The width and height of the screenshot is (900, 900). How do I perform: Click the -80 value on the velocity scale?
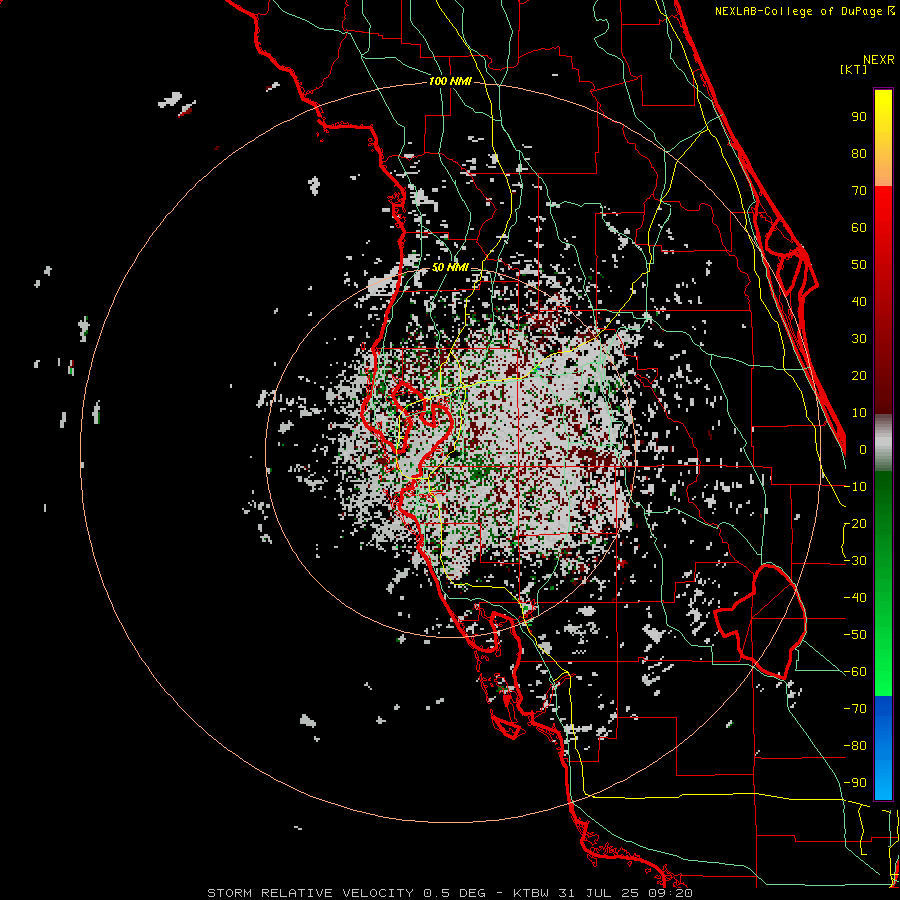(855, 746)
